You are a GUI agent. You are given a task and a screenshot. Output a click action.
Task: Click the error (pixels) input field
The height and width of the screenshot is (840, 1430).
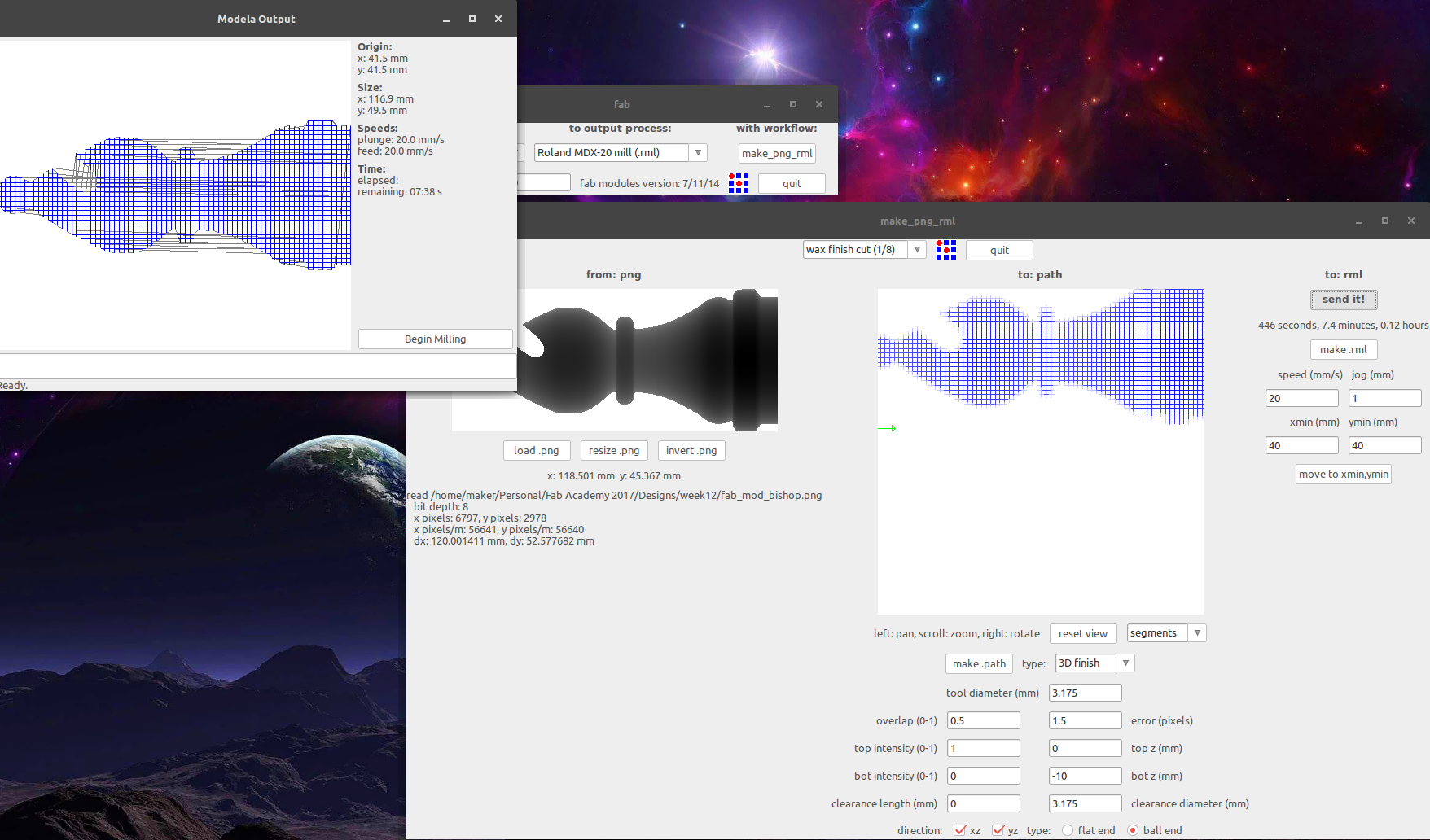point(1086,720)
